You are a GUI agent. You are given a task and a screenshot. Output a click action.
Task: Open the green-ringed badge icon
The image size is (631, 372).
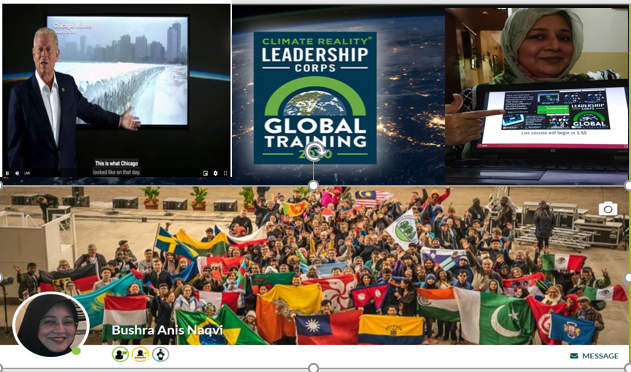pyautogui.click(x=120, y=354)
